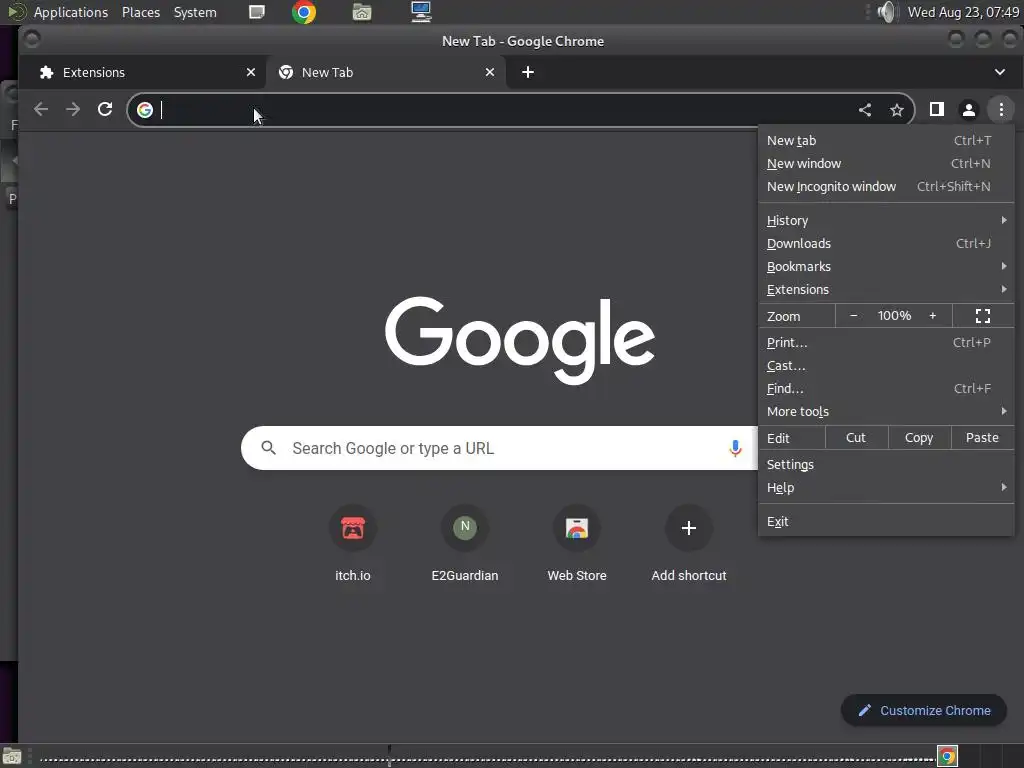Click the voice search microphone icon
1024x768 pixels.
point(735,448)
